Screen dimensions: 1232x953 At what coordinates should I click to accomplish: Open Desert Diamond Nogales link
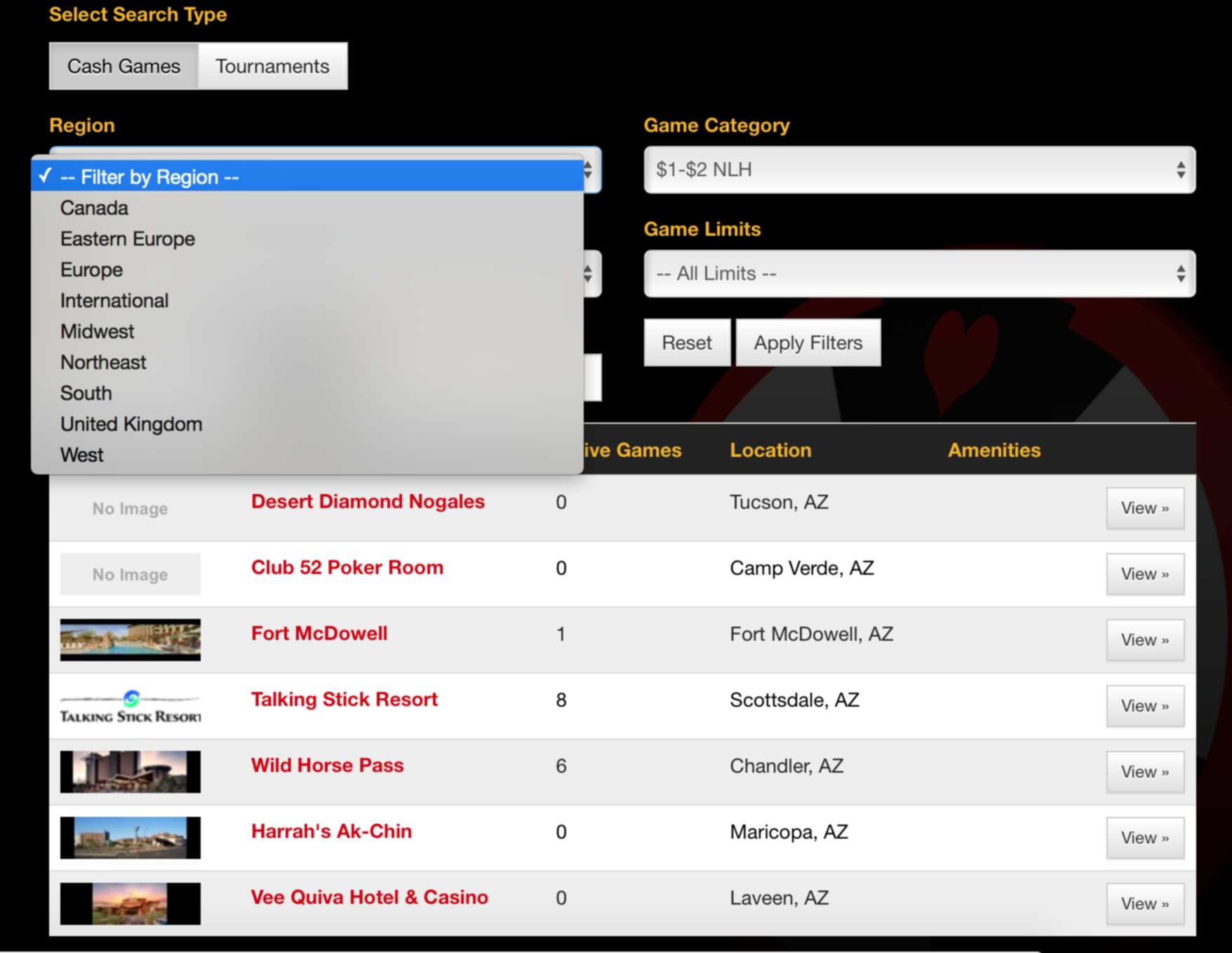pos(368,502)
